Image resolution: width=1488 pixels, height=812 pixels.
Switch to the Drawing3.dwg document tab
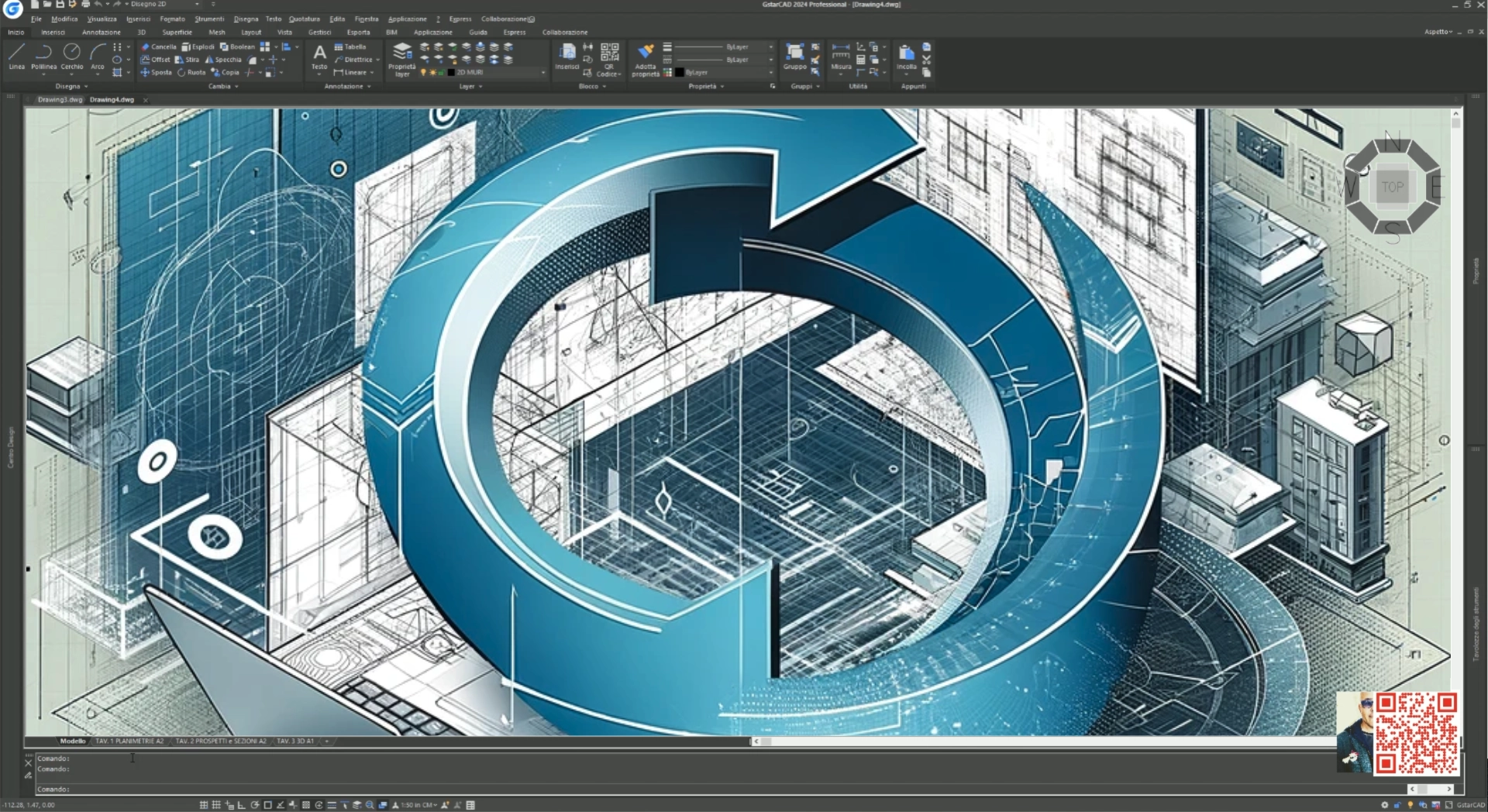tap(60, 100)
